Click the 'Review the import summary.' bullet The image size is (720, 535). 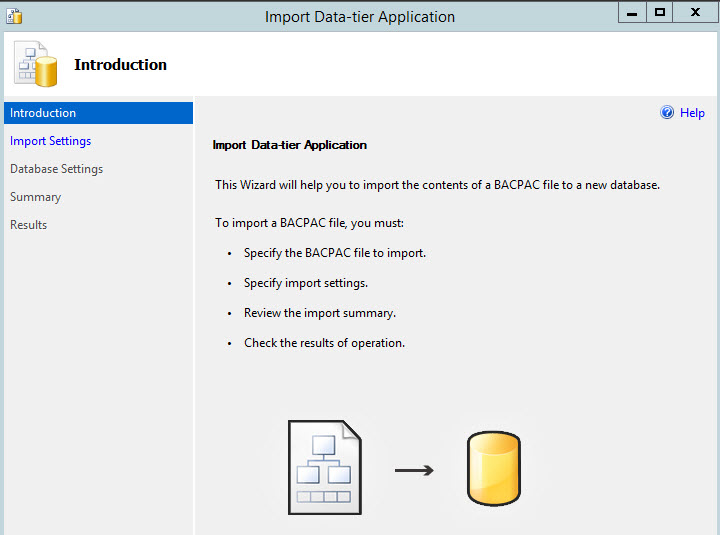320,313
